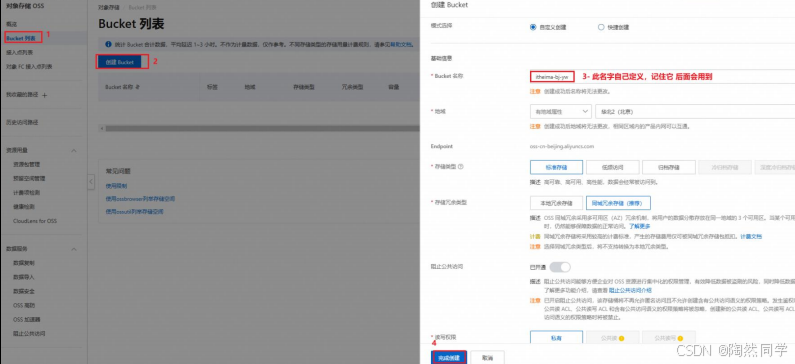Viewport: 795px width, 364px height.
Task: Click the warning icon on 公共读写
Action: coord(680,338)
